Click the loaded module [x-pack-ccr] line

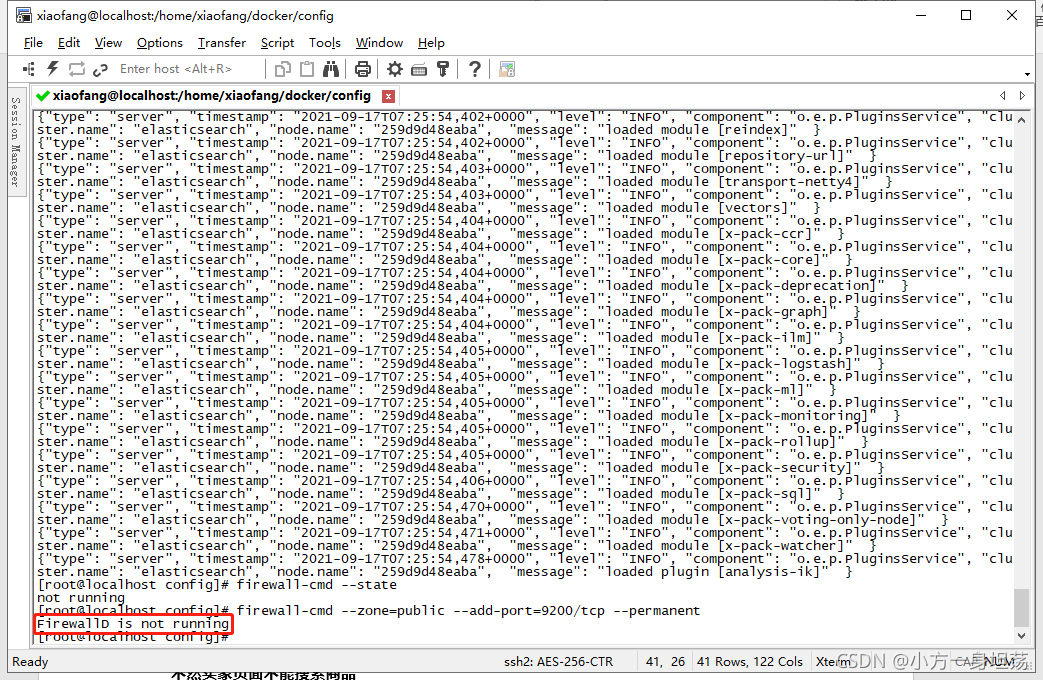(440, 234)
